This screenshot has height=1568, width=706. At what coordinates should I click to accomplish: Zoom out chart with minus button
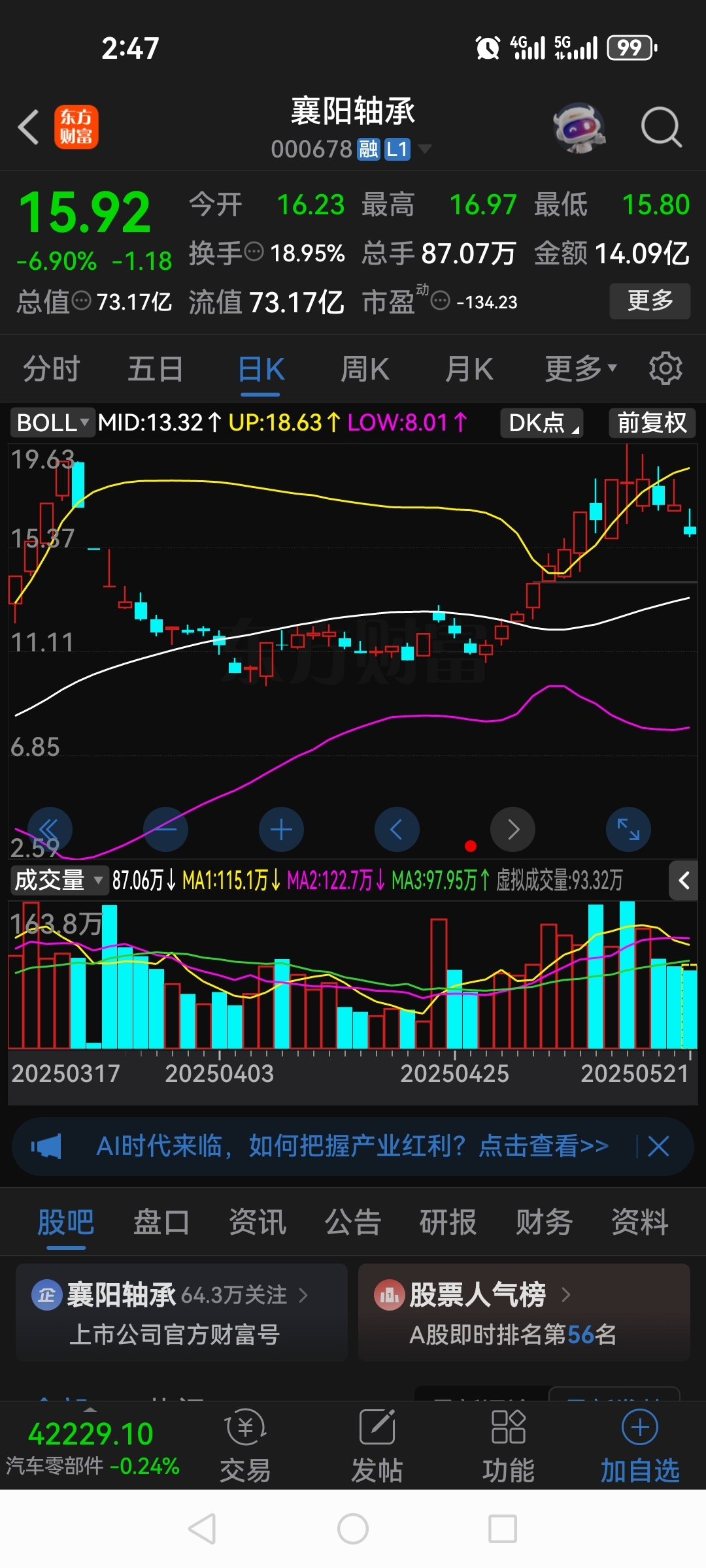tap(166, 830)
